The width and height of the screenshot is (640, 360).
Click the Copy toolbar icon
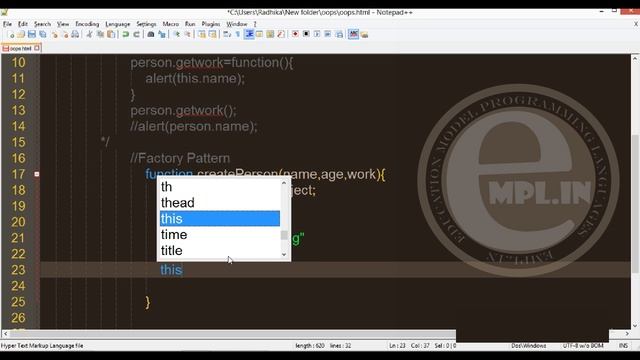100,35
